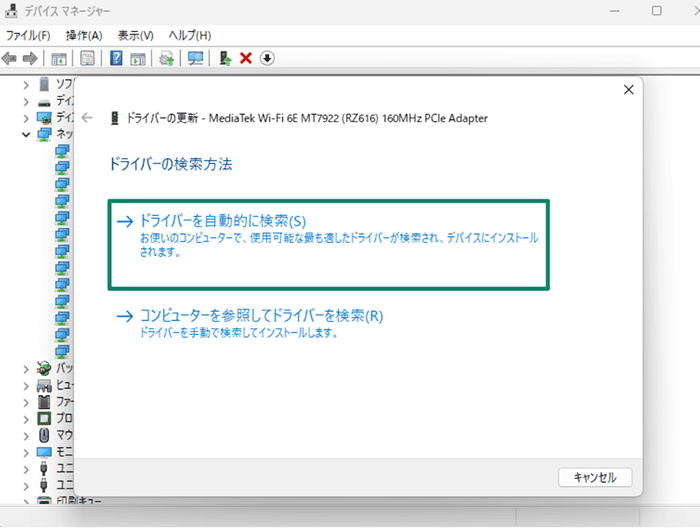Click the プロ processor category icon
Viewport: 700px width, 528px height.
coord(44,419)
